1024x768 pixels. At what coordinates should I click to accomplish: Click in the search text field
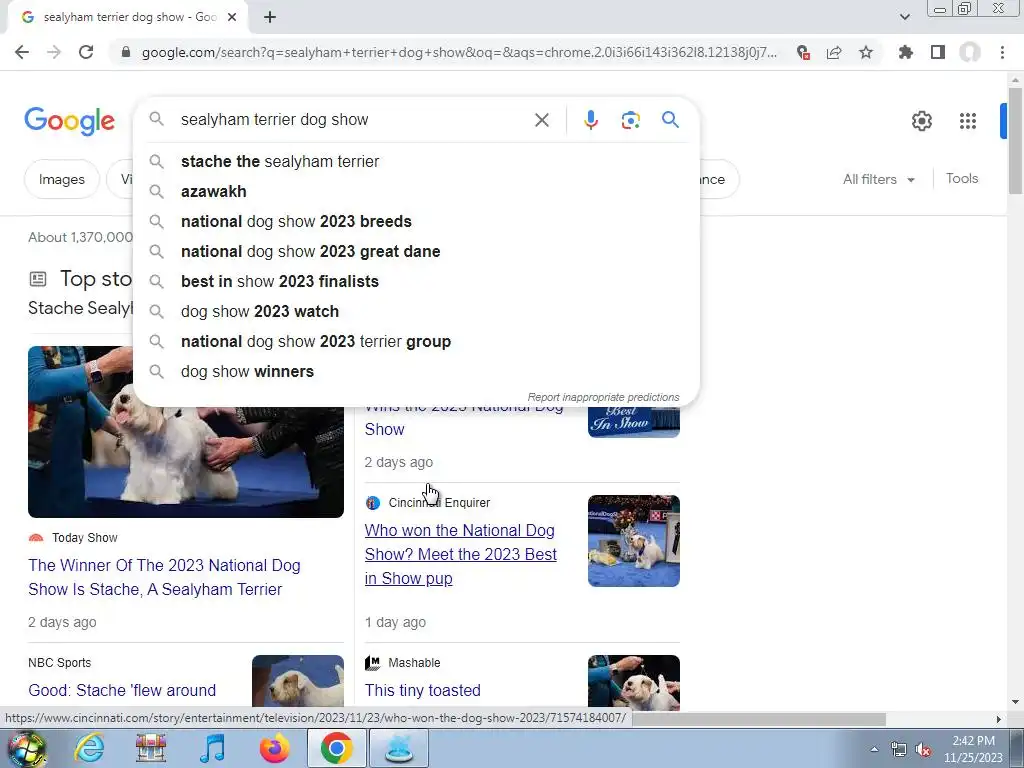(x=353, y=120)
